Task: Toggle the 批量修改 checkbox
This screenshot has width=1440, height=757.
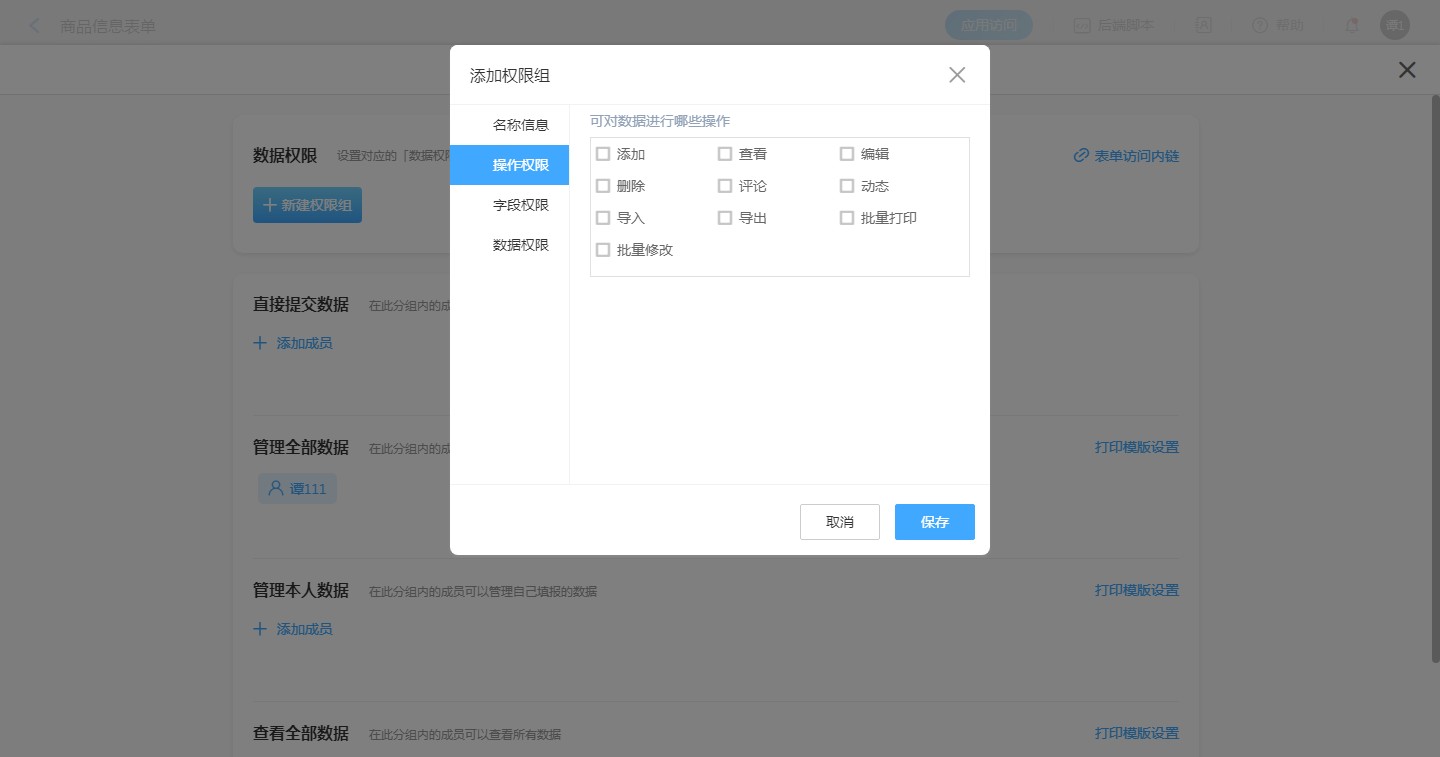Action: (603, 250)
